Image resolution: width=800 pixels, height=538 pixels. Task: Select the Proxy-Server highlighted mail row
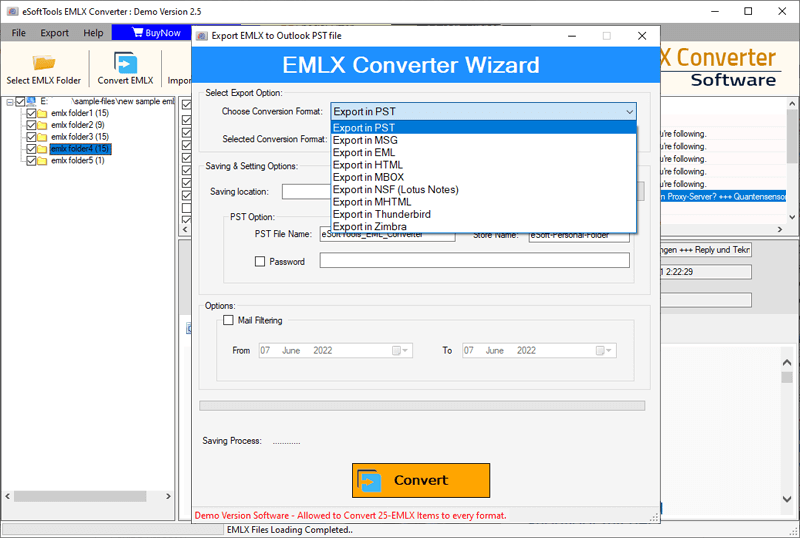pyautogui.click(x=723, y=197)
